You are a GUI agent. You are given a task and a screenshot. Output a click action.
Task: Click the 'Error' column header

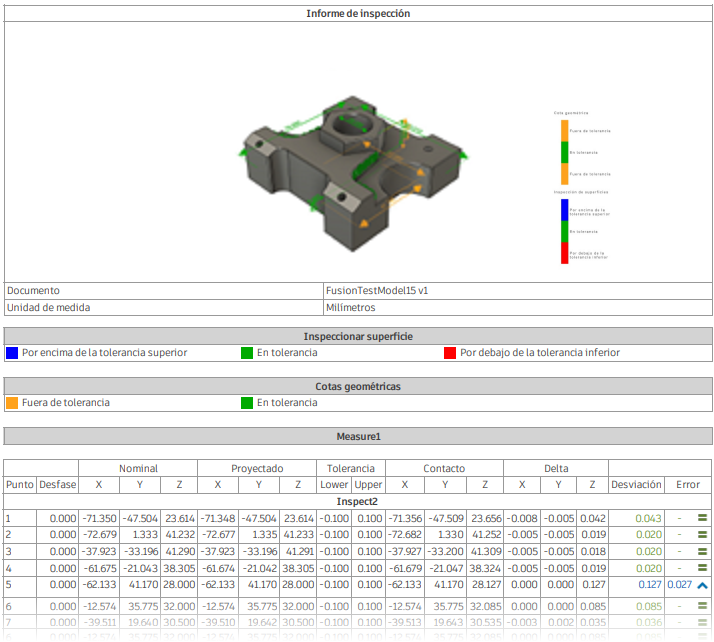coord(688,485)
